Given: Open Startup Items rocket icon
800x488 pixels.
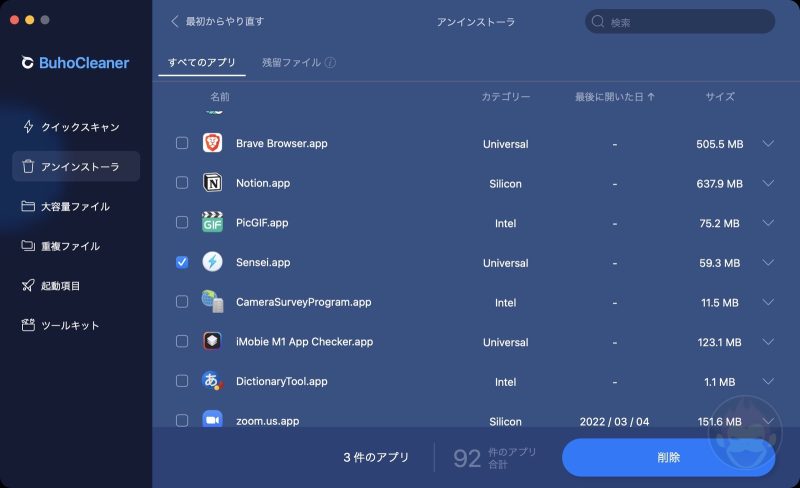Looking at the screenshot, I should pos(28,285).
